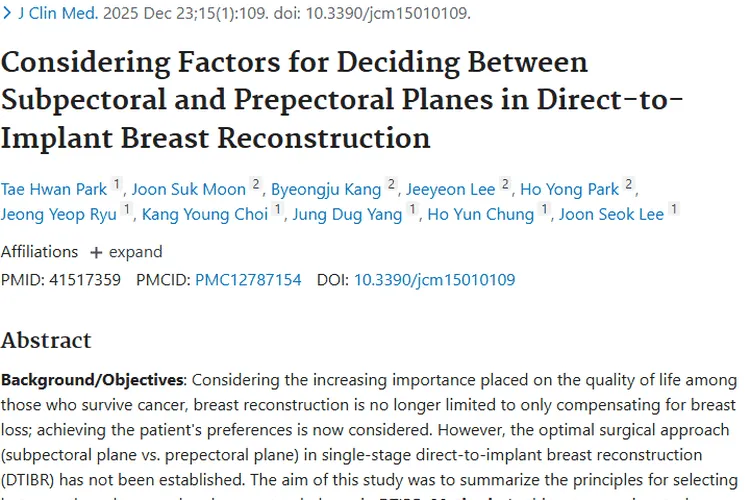Click affiliation superscript 1 after Tae Hwan Park

[116, 184]
